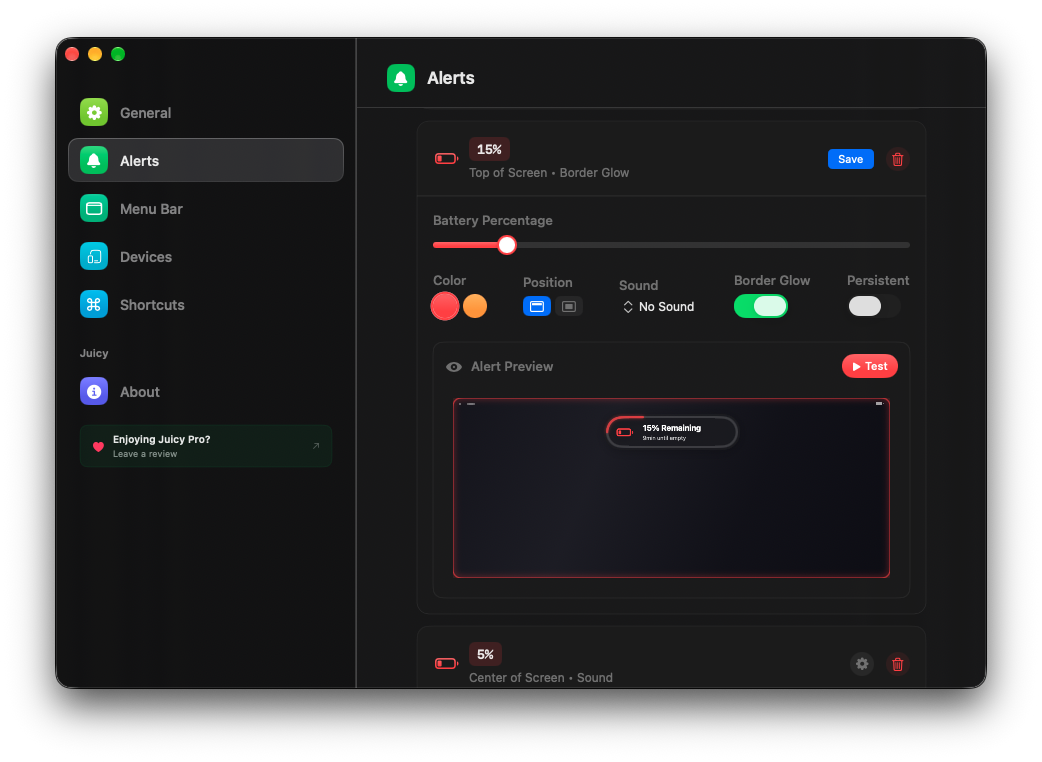Image resolution: width=1042 pixels, height=762 pixels.
Task: Click the heart icon in review banner
Action: coord(98,446)
